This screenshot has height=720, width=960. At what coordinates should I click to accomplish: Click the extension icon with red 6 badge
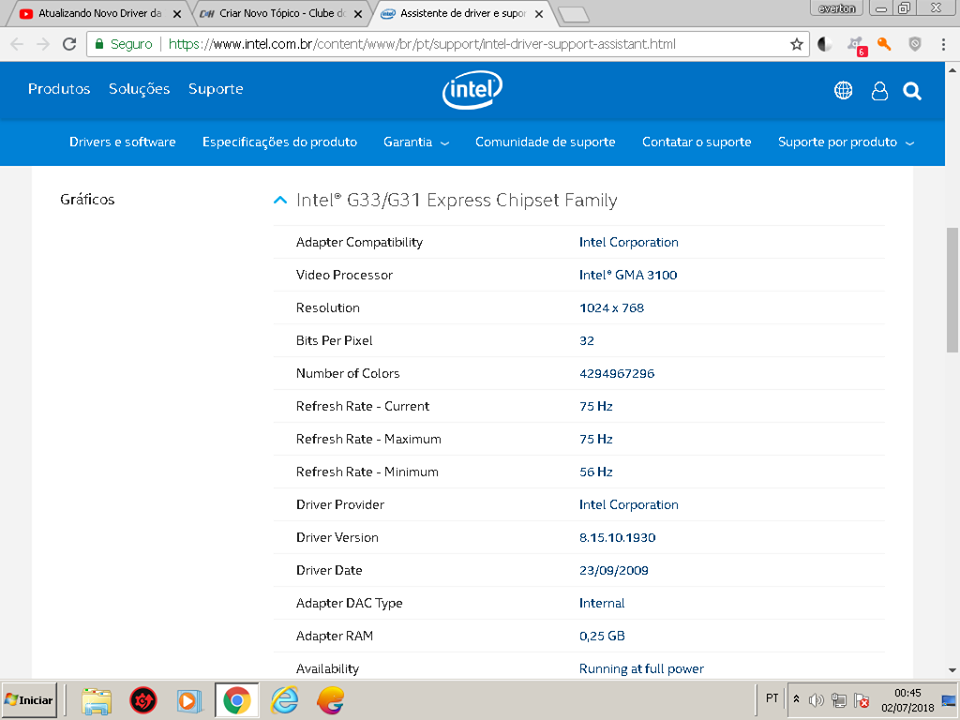click(x=857, y=46)
